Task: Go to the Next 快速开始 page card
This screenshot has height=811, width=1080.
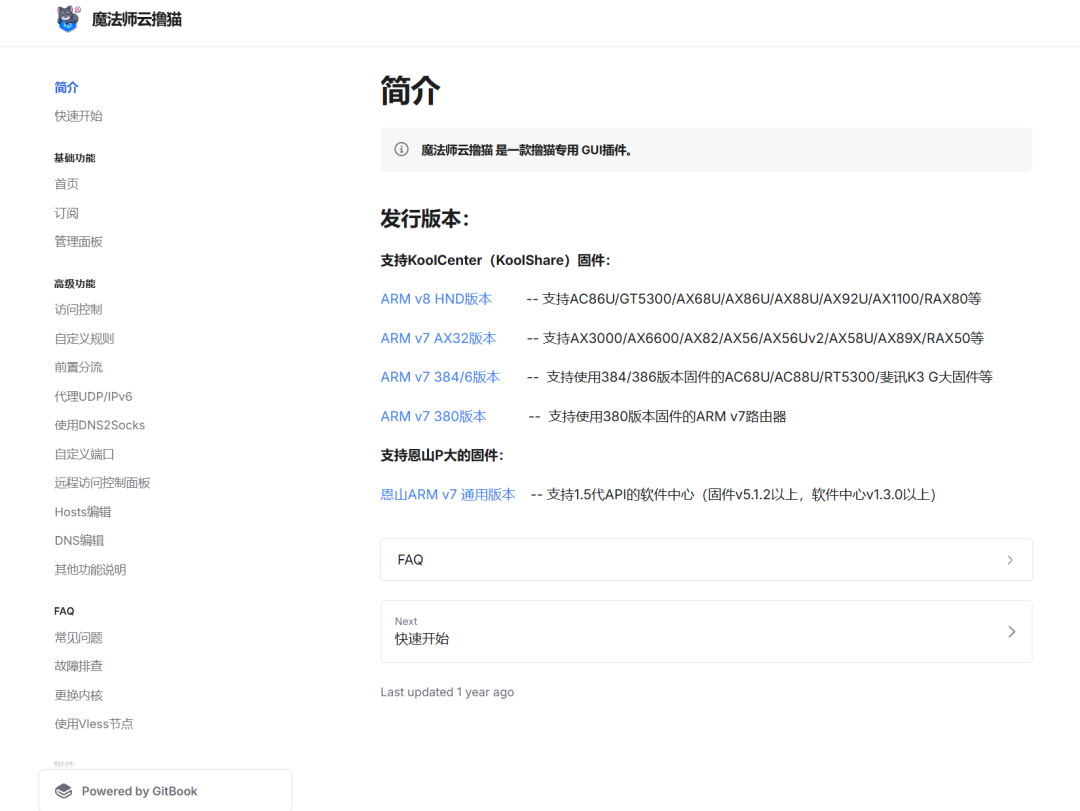Action: 706,632
